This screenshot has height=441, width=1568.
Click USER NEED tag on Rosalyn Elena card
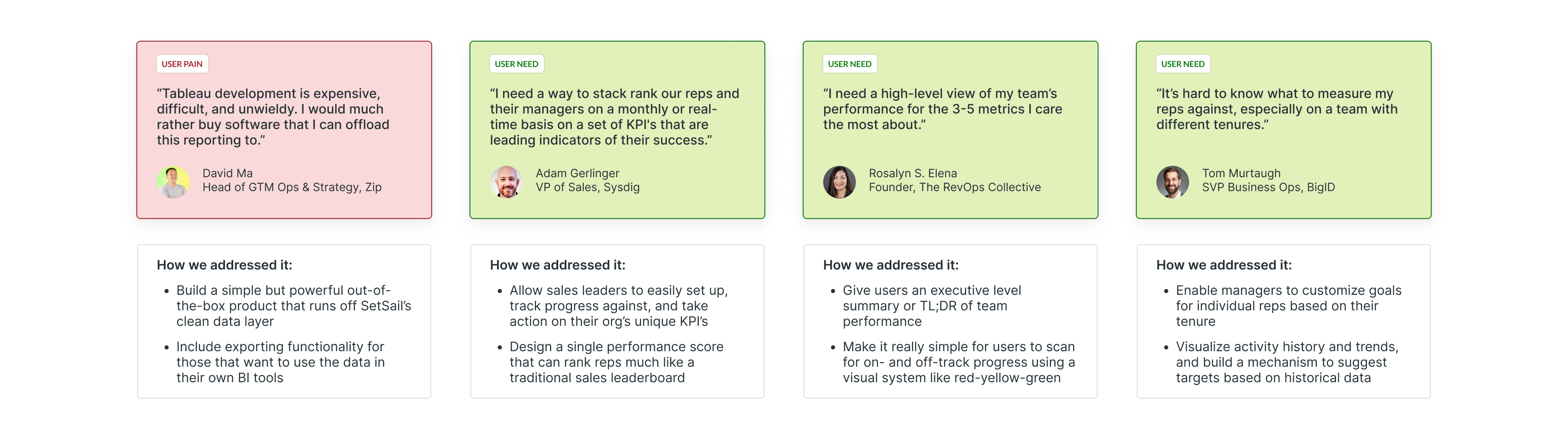tap(850, 64)
